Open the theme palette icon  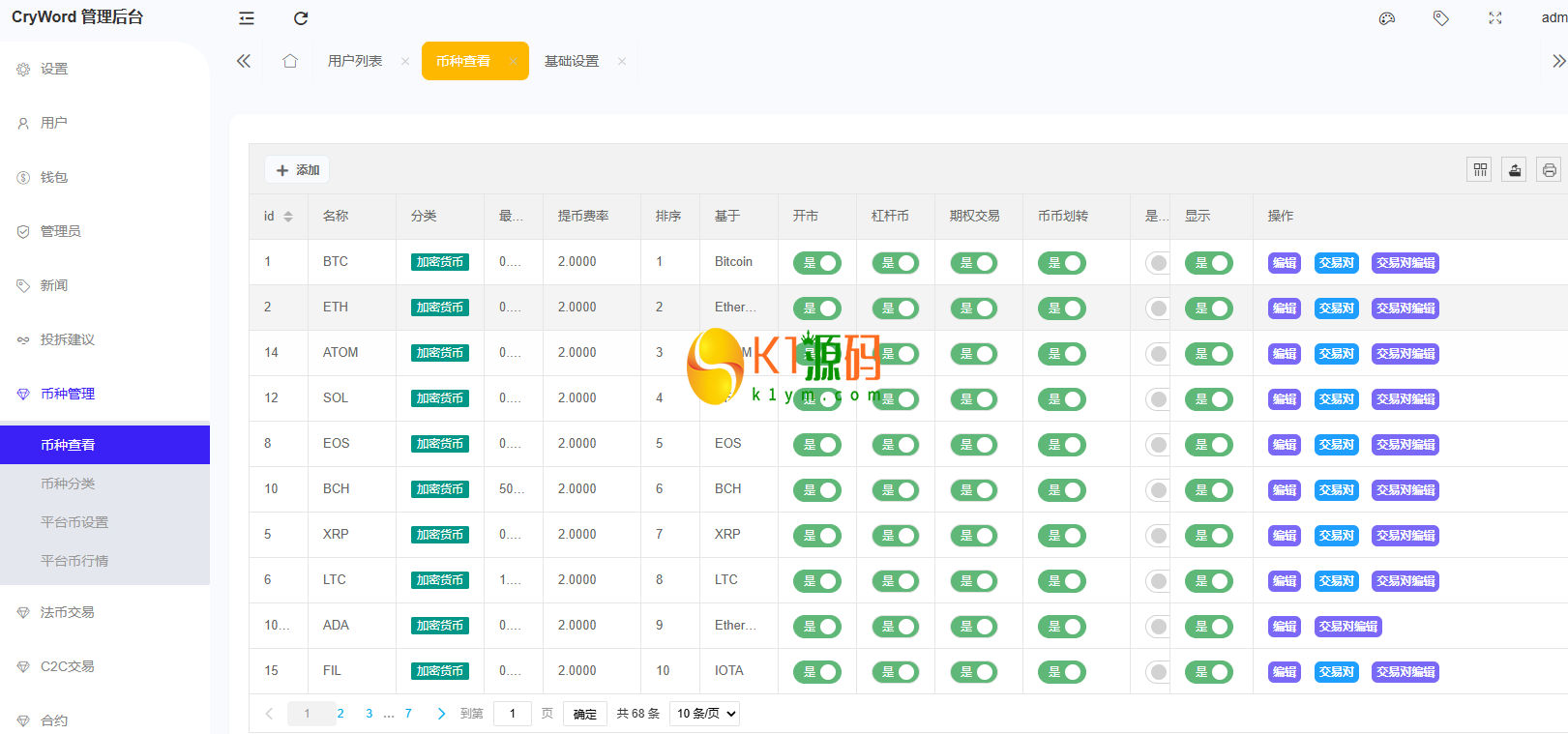1387,18
